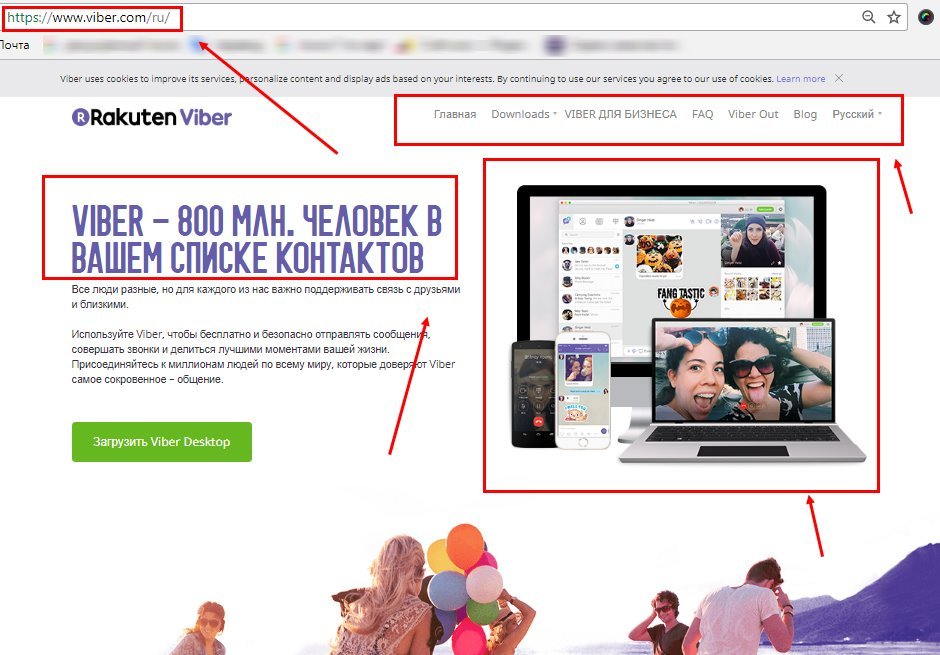
Task: Open the FAQ menu item
Action: click(x=703, y=114)
